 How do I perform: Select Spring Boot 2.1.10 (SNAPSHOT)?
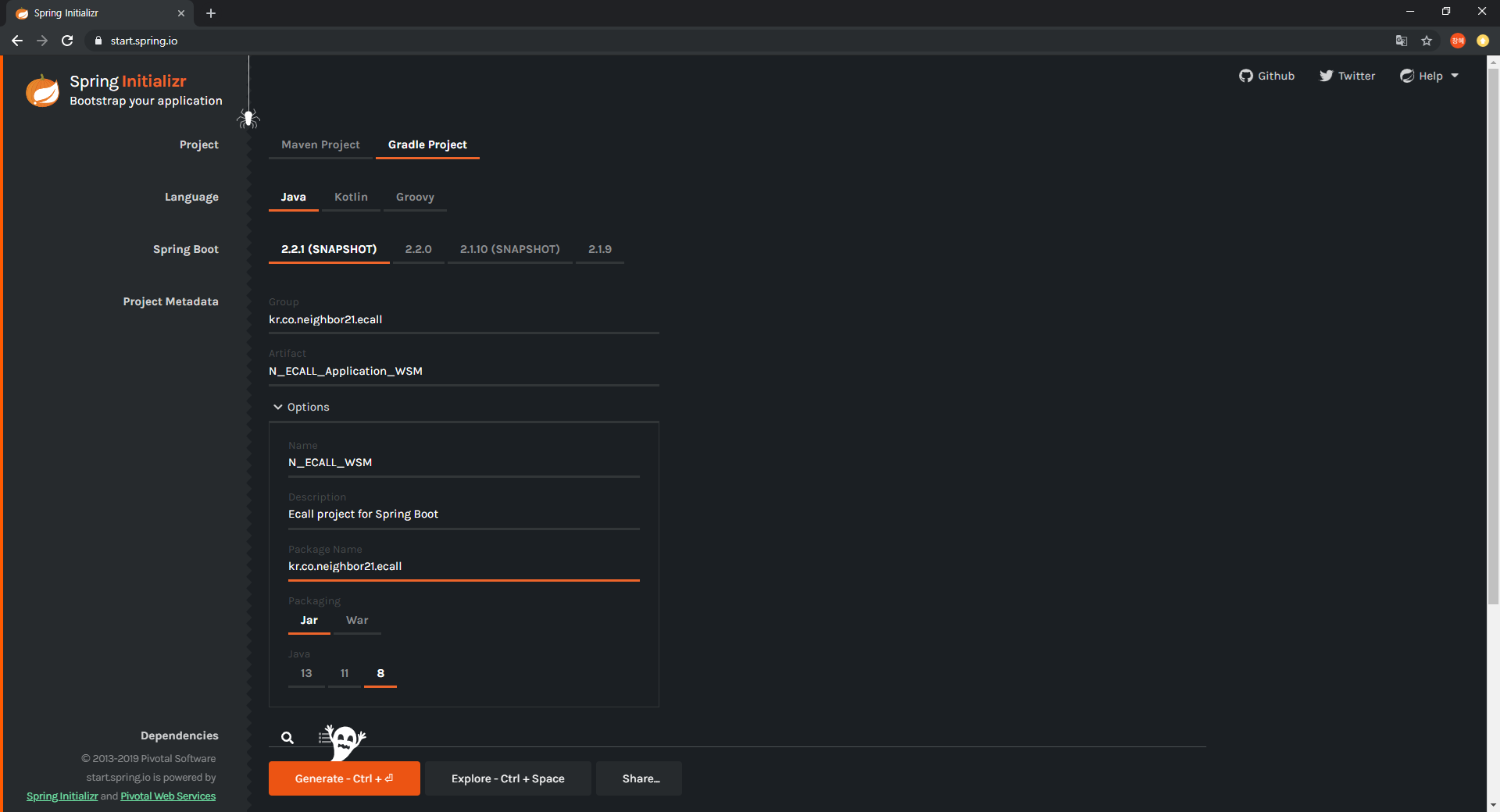510,249
